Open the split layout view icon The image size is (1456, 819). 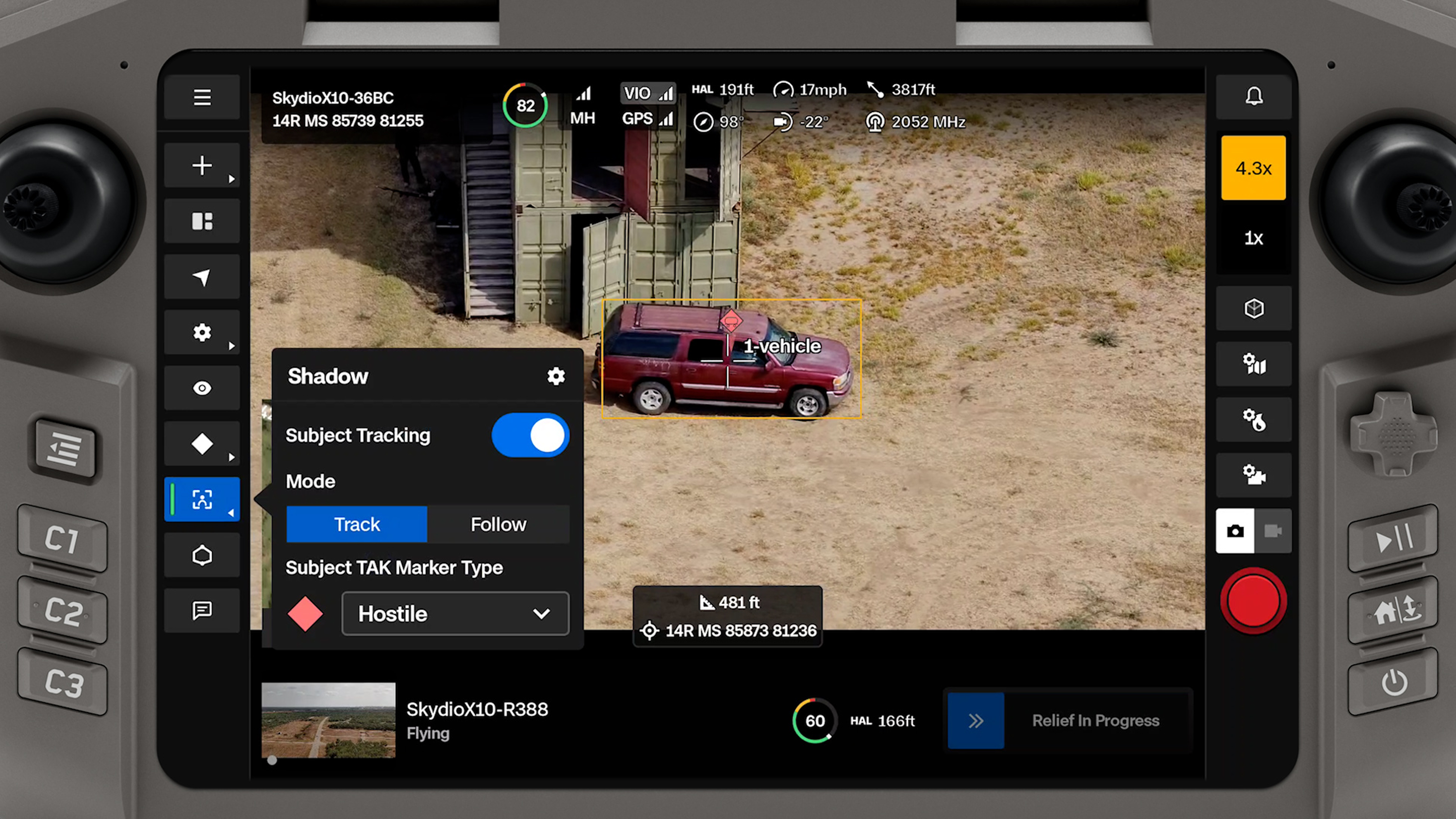coord(202,221)
